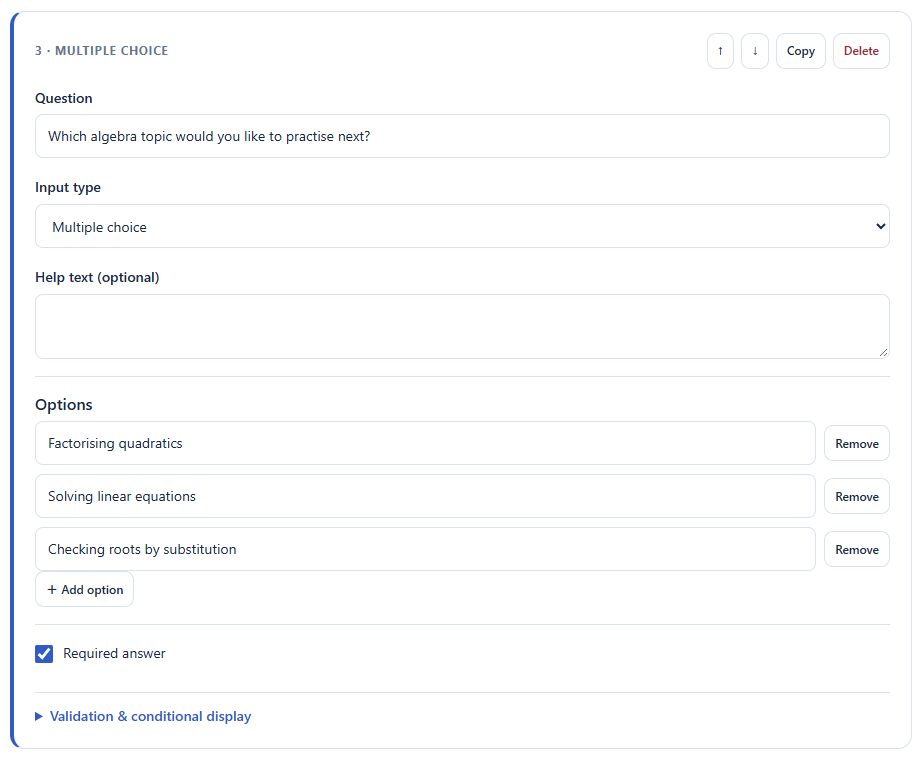Click into the Help text box

tap(462, 326)
